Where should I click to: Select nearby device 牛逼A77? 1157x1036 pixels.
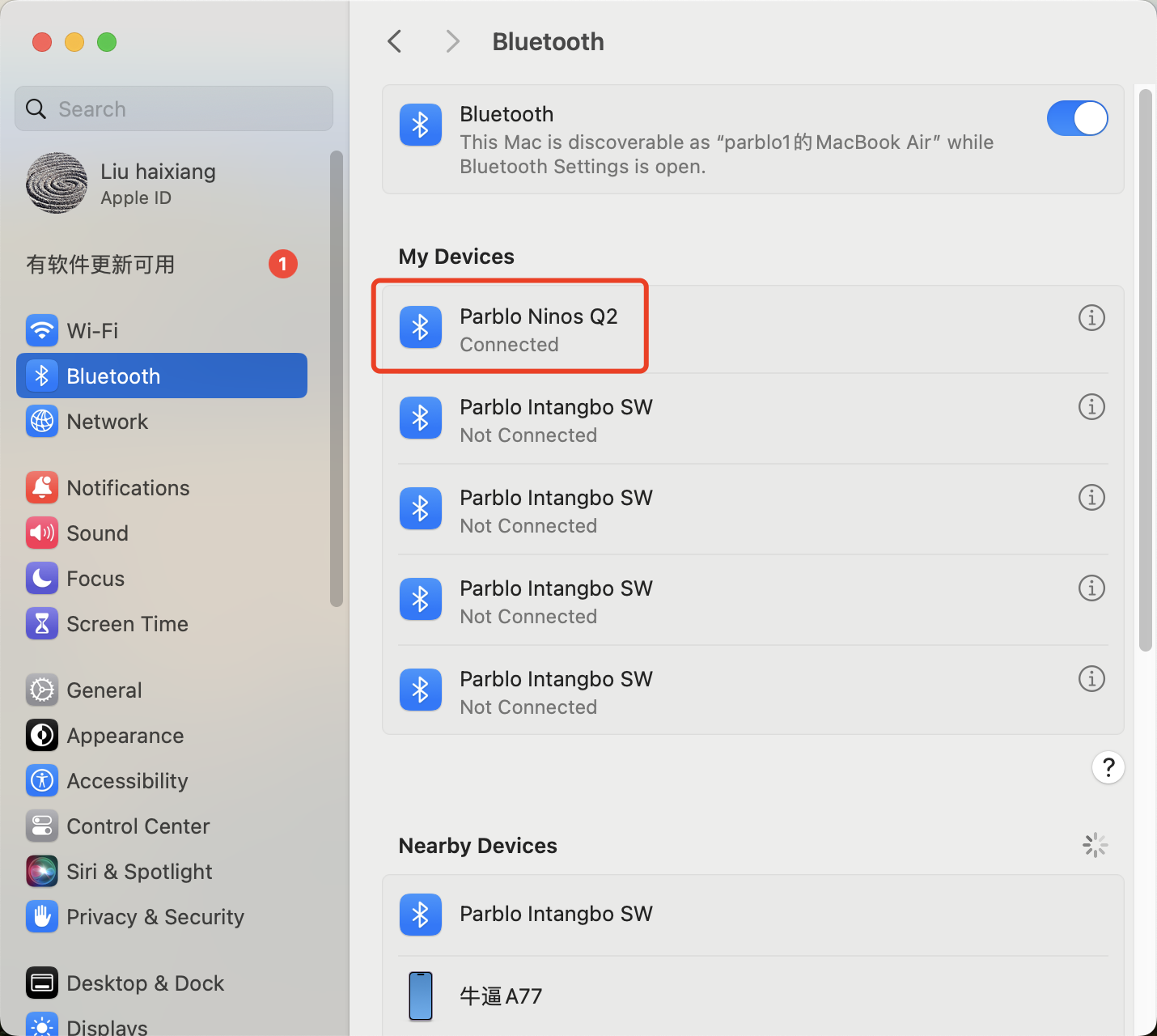pyautogui.click(x=753, y=996)
